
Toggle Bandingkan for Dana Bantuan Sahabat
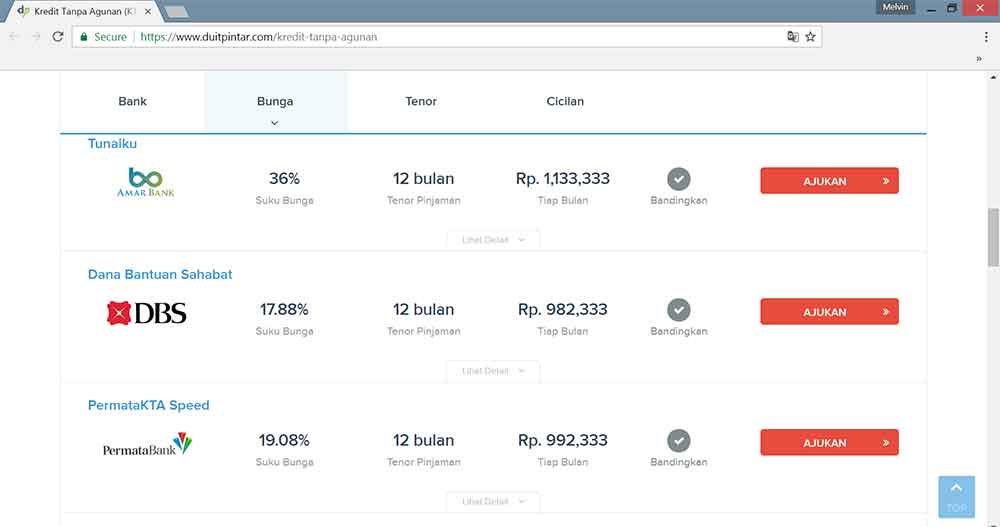click(x=679, y=310)
